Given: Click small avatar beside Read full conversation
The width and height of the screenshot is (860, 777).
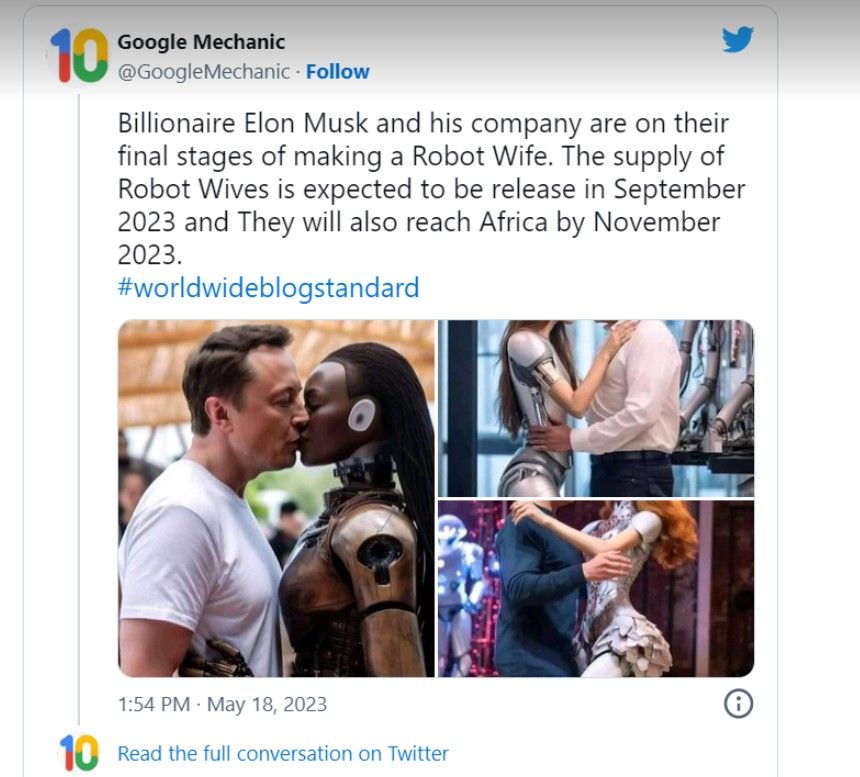Looking at the screenshot, I should coord(79,753).
